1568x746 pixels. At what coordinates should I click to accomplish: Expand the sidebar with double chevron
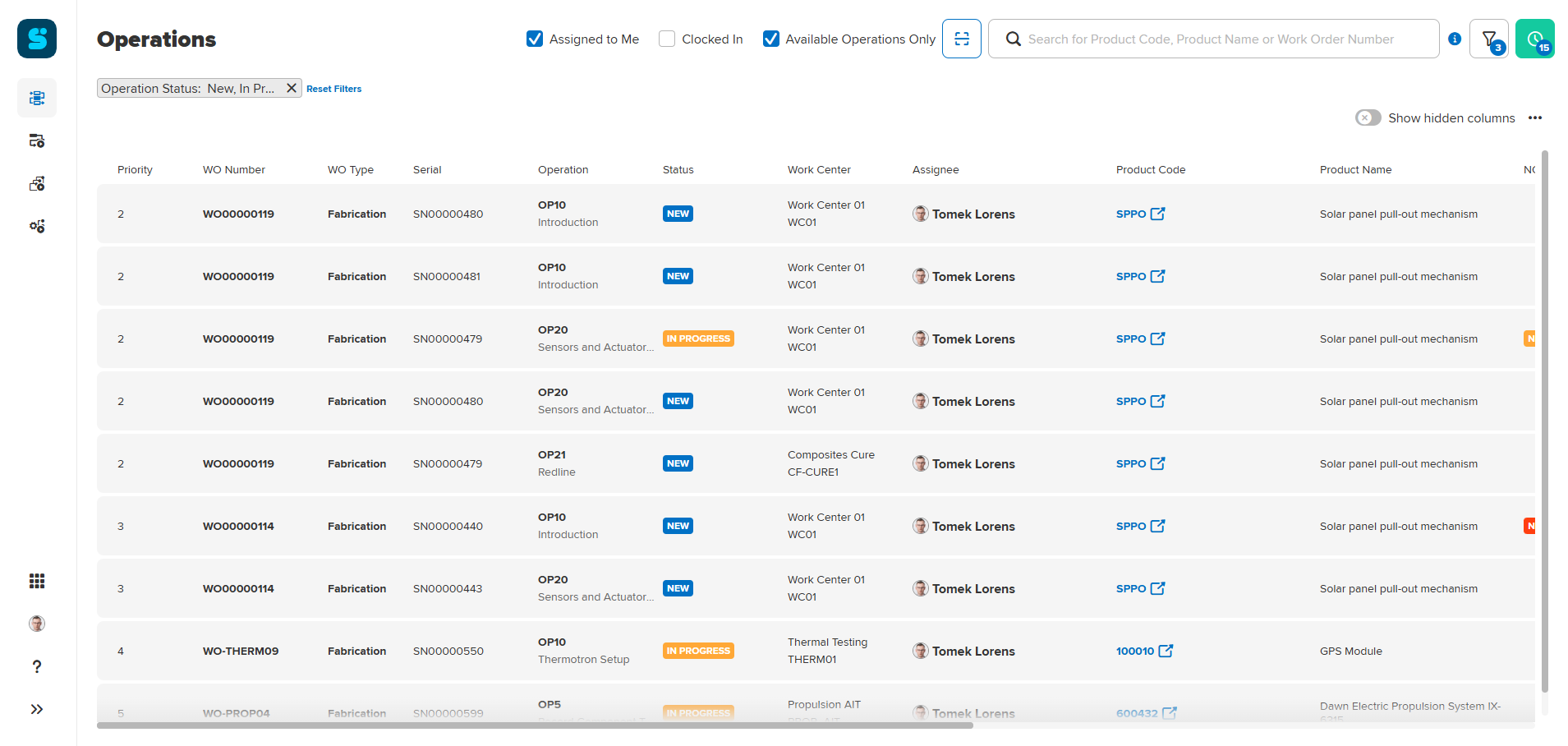(x=37, y=709)
